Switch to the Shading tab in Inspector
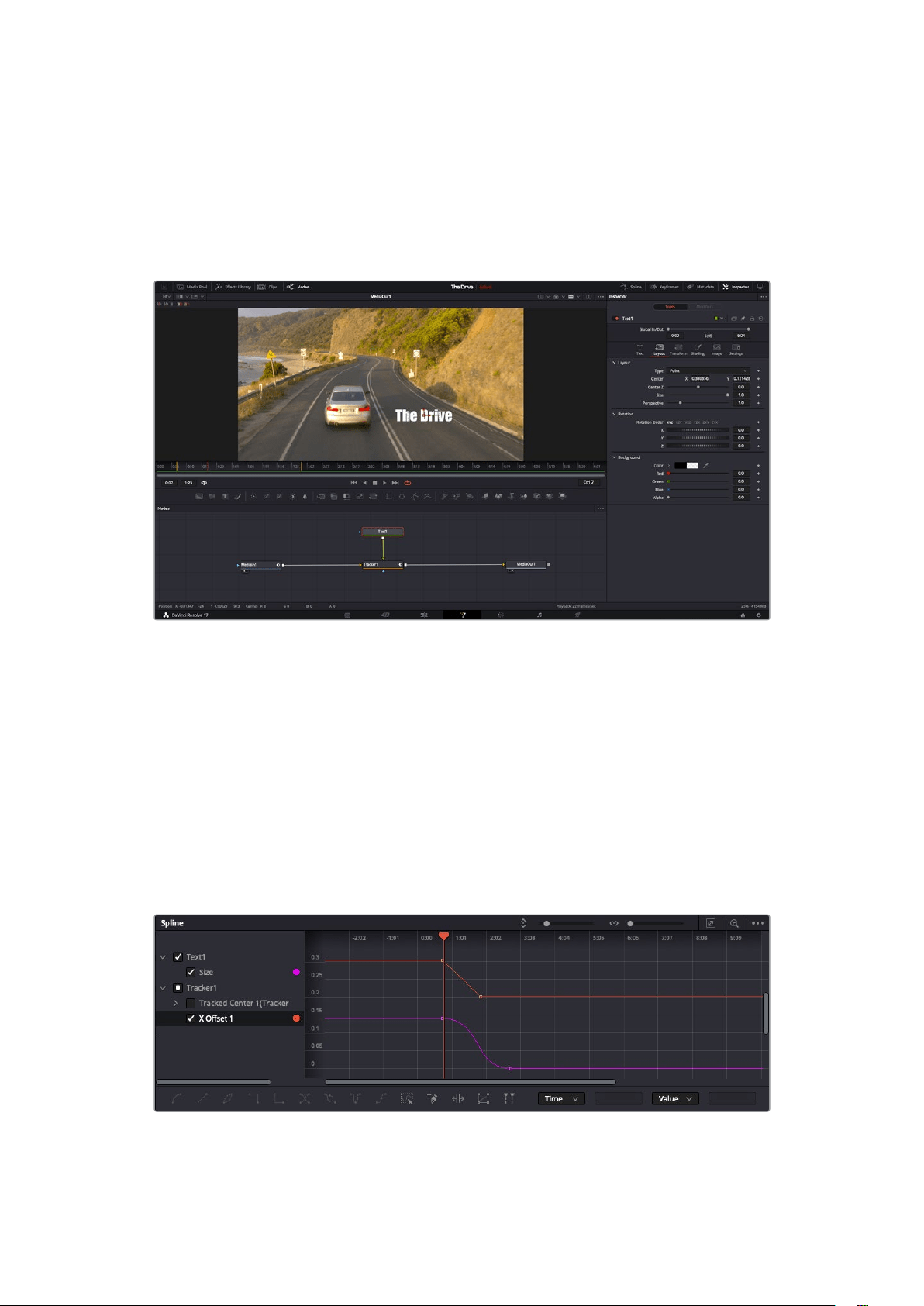The height and width of the screenshot is (1306, 924). coord(698,350)
